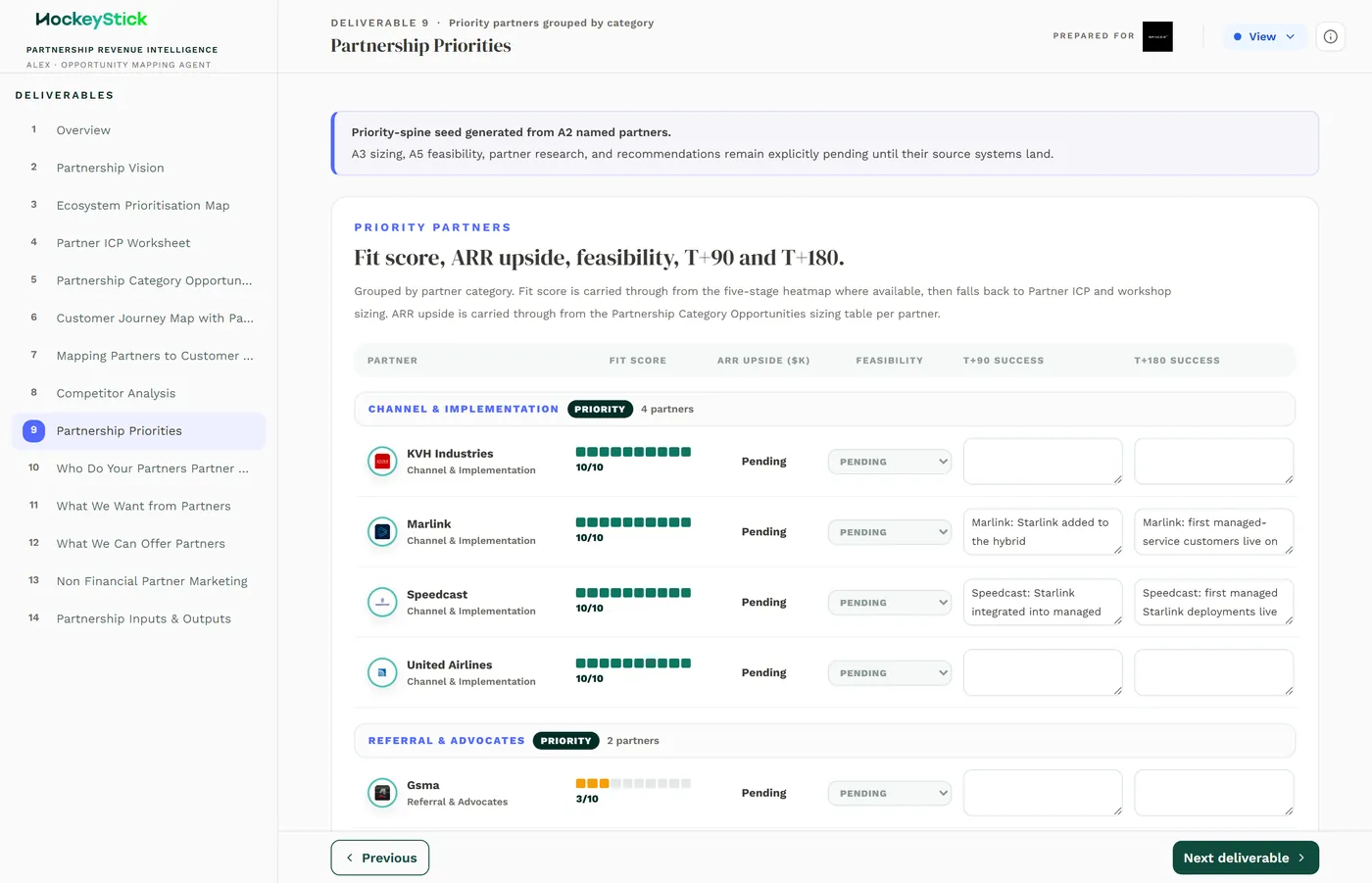Click the FEASIBILITY column header
The width and height of the screenshot is (1372, 883).
pos(889,361)
